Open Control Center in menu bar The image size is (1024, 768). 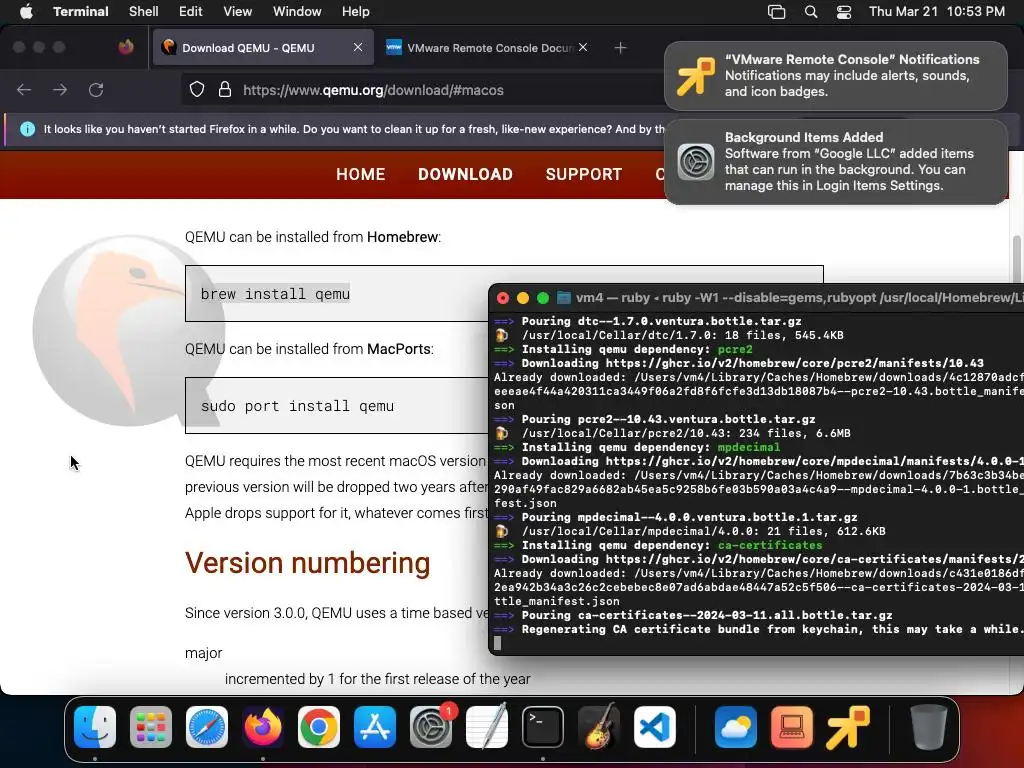coord(844,12)
